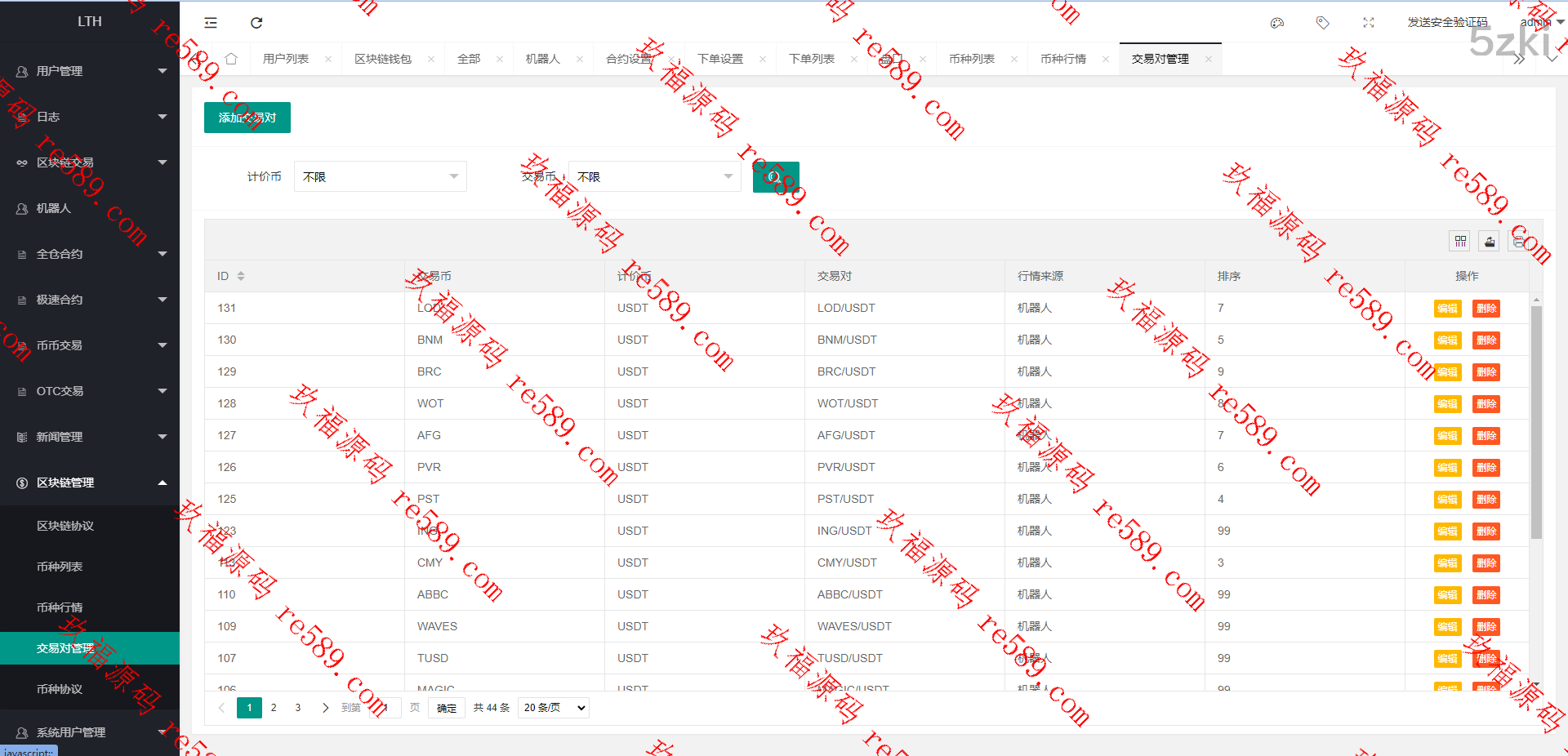Switch to the 下单列表 tab
This screenshot has width=1568, height=756.
(x=812, y=59)
